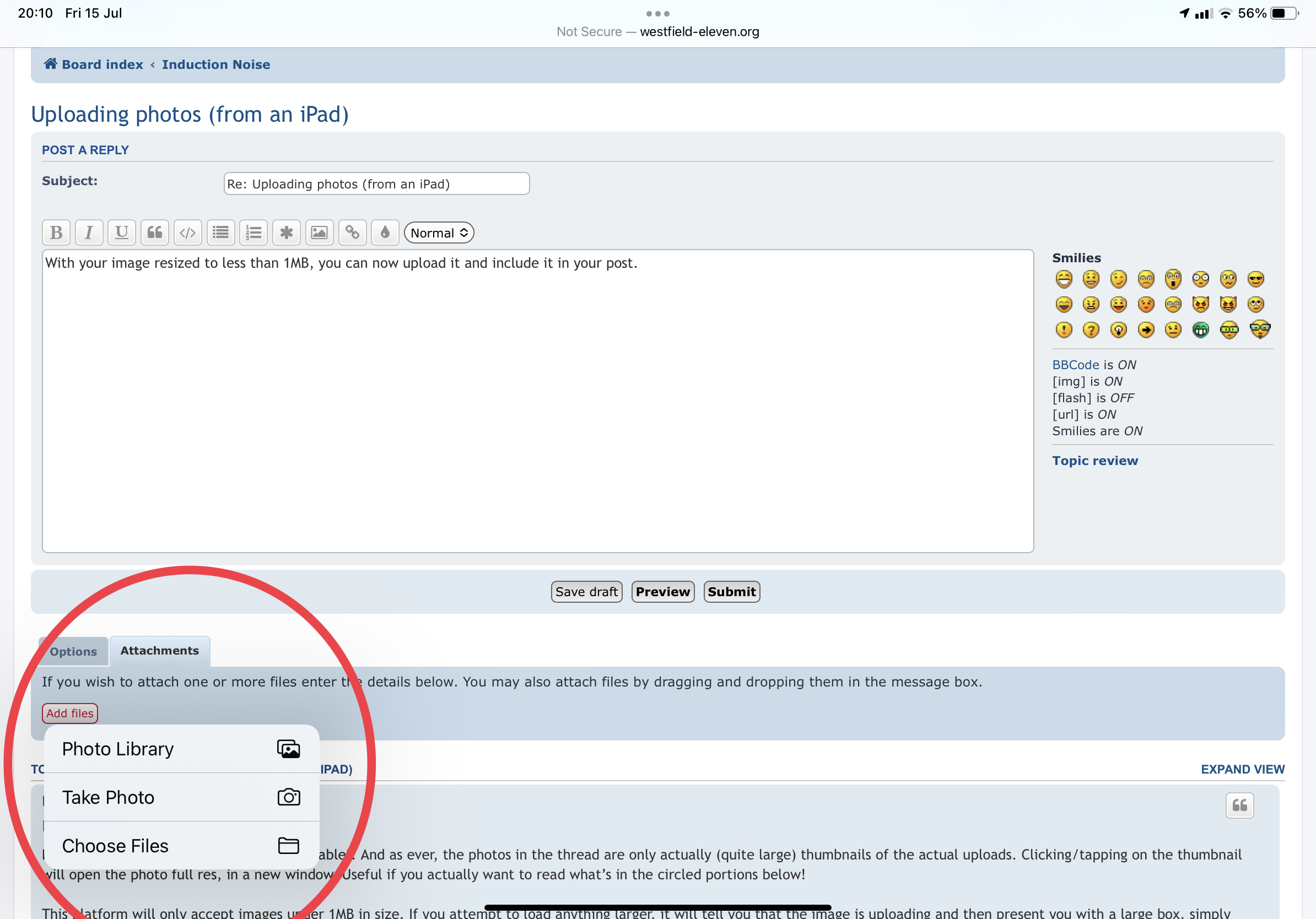Open the Board index breadcrumb link

coord(102,64)
